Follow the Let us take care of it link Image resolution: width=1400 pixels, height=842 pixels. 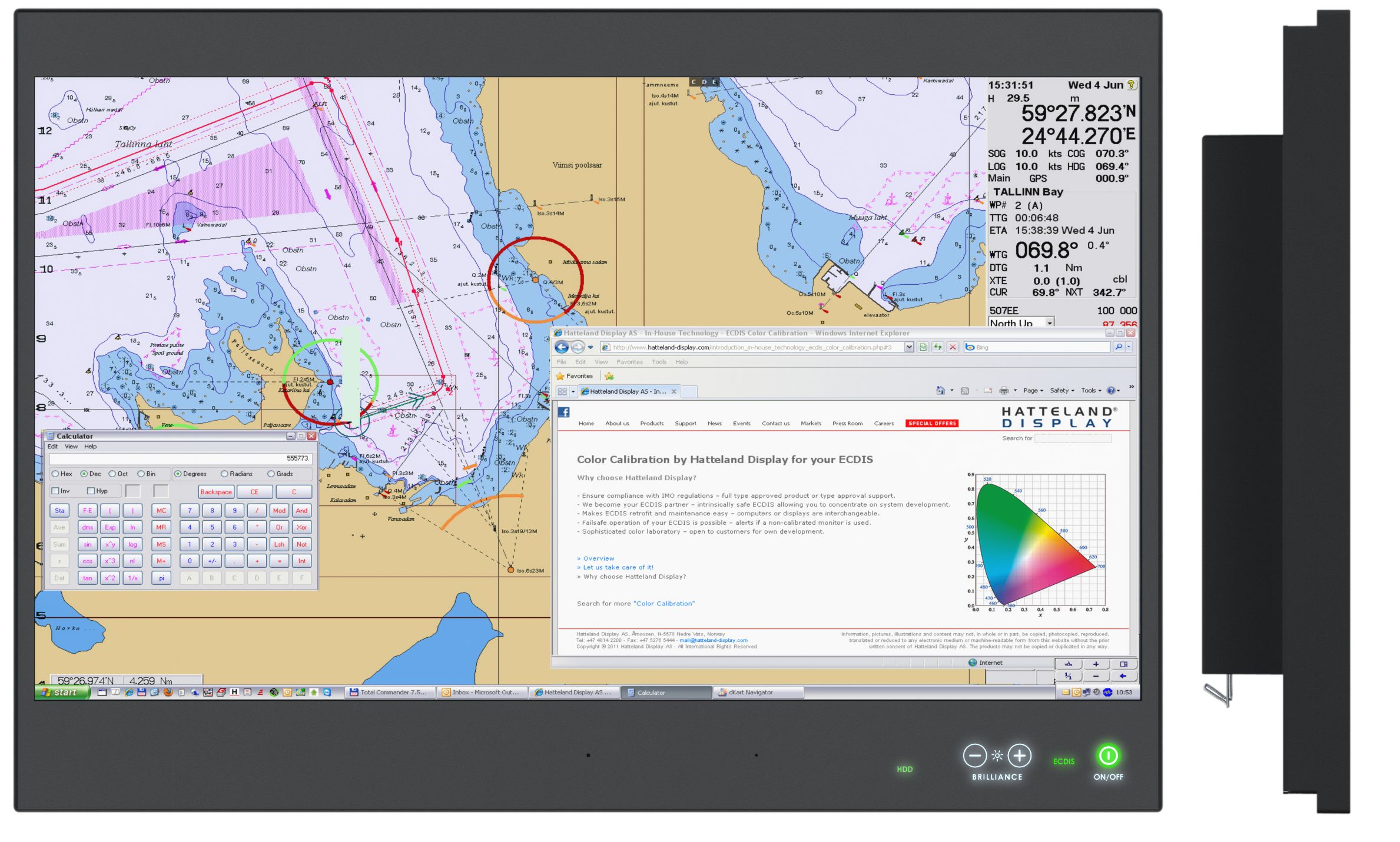tap(618, 567)
